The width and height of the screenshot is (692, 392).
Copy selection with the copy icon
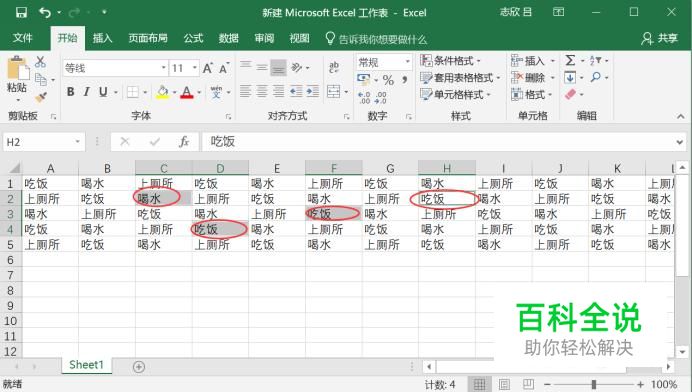41,80
